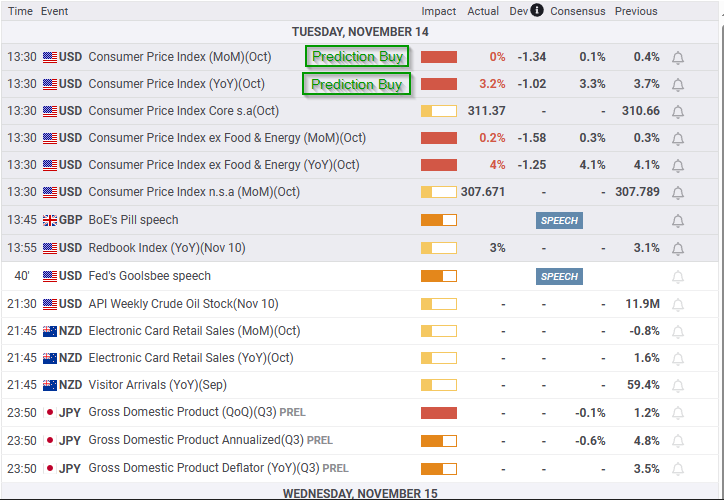Image resolution: width=724 pixels, height=500 pixels.
Task: Click the SPEECH badge for Fed's Goolsbee
Action: coord(559,277)
